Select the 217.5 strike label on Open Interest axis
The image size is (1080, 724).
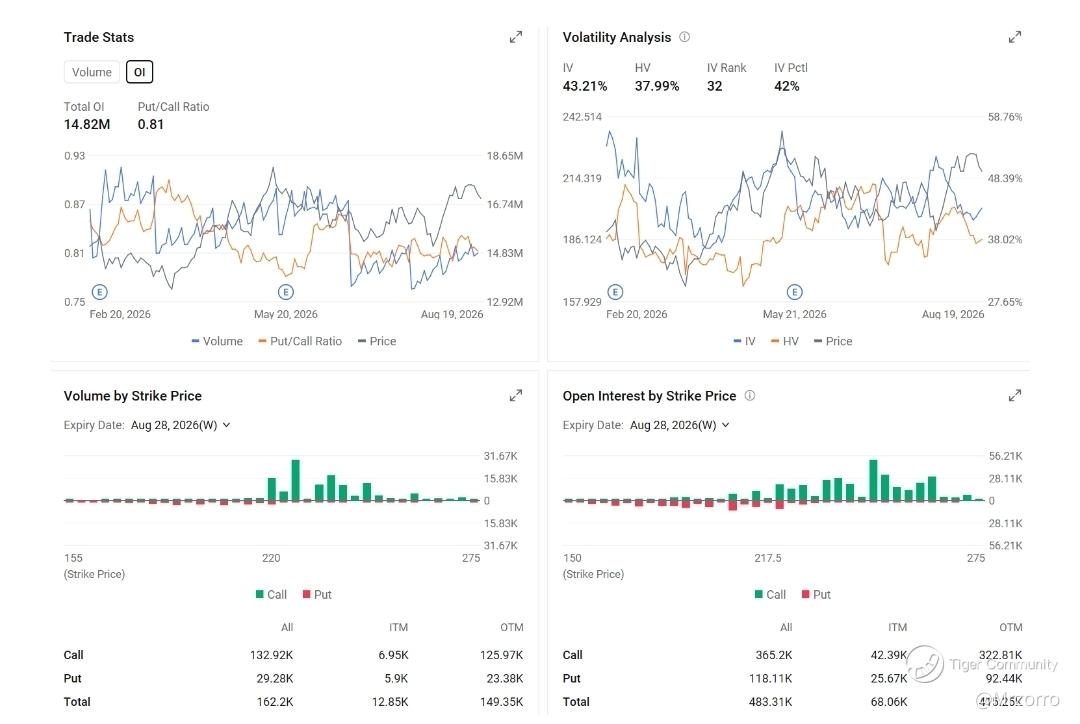pos(767,558)
